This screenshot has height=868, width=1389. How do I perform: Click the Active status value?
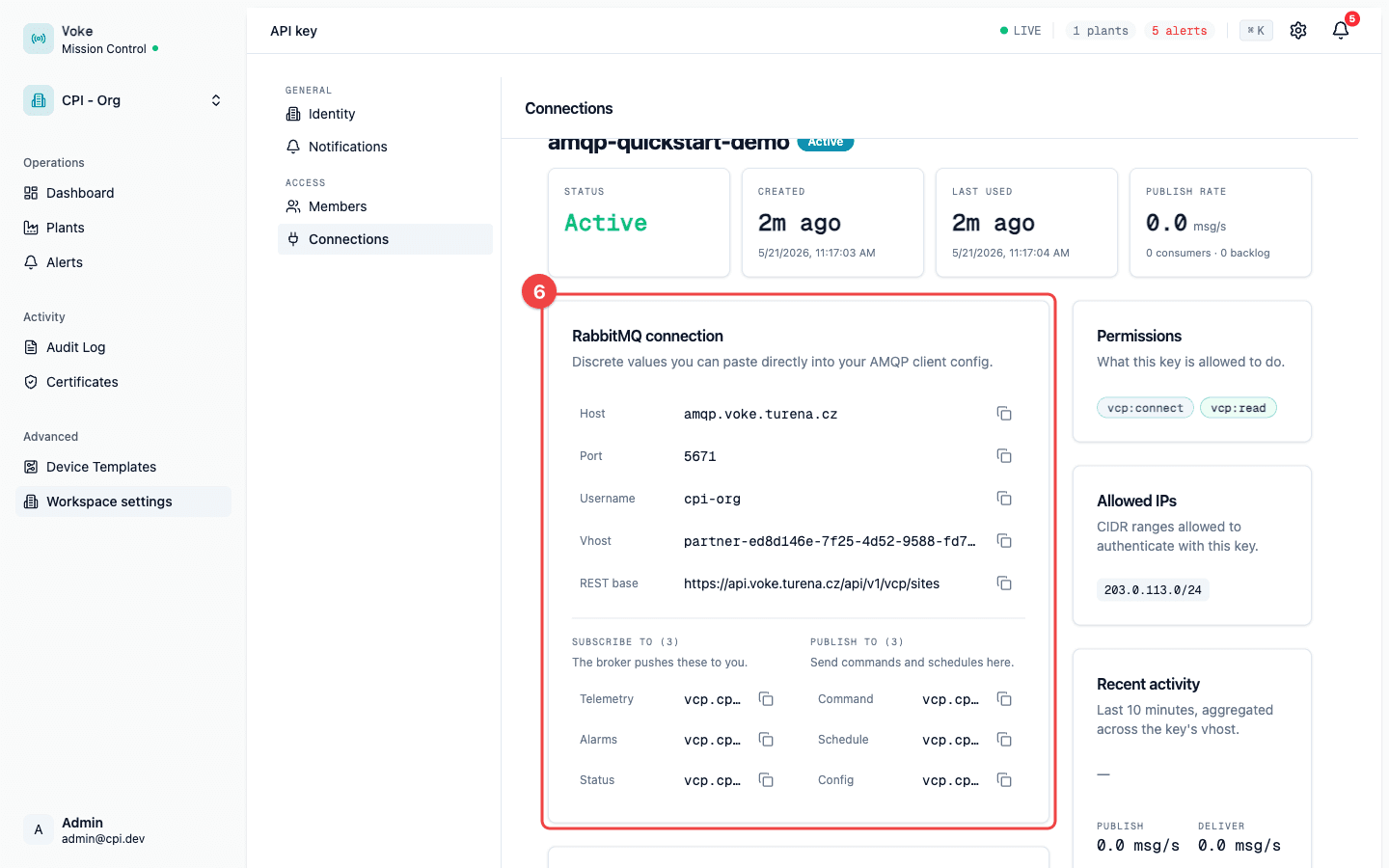[x=606, y=223]
